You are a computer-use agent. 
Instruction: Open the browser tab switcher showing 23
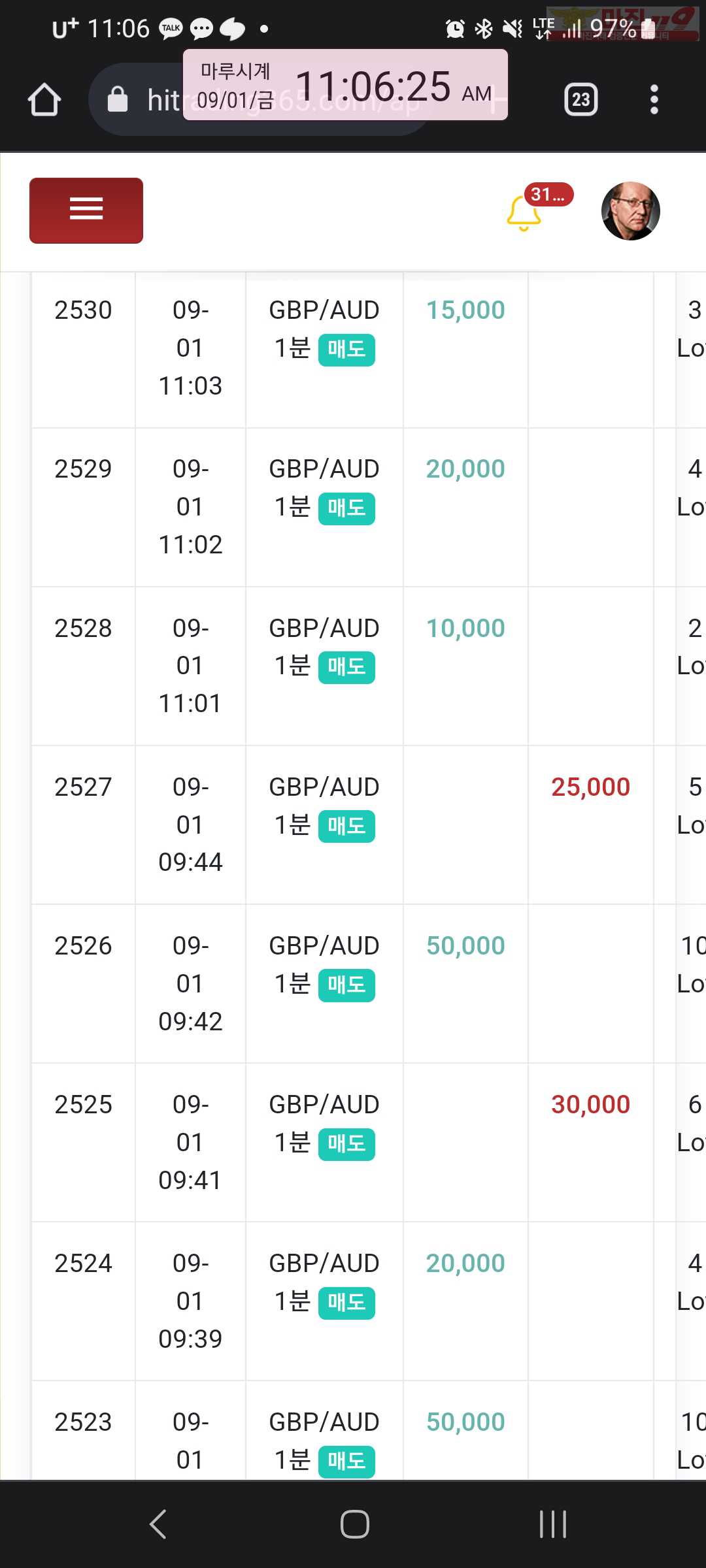(580, 99)
